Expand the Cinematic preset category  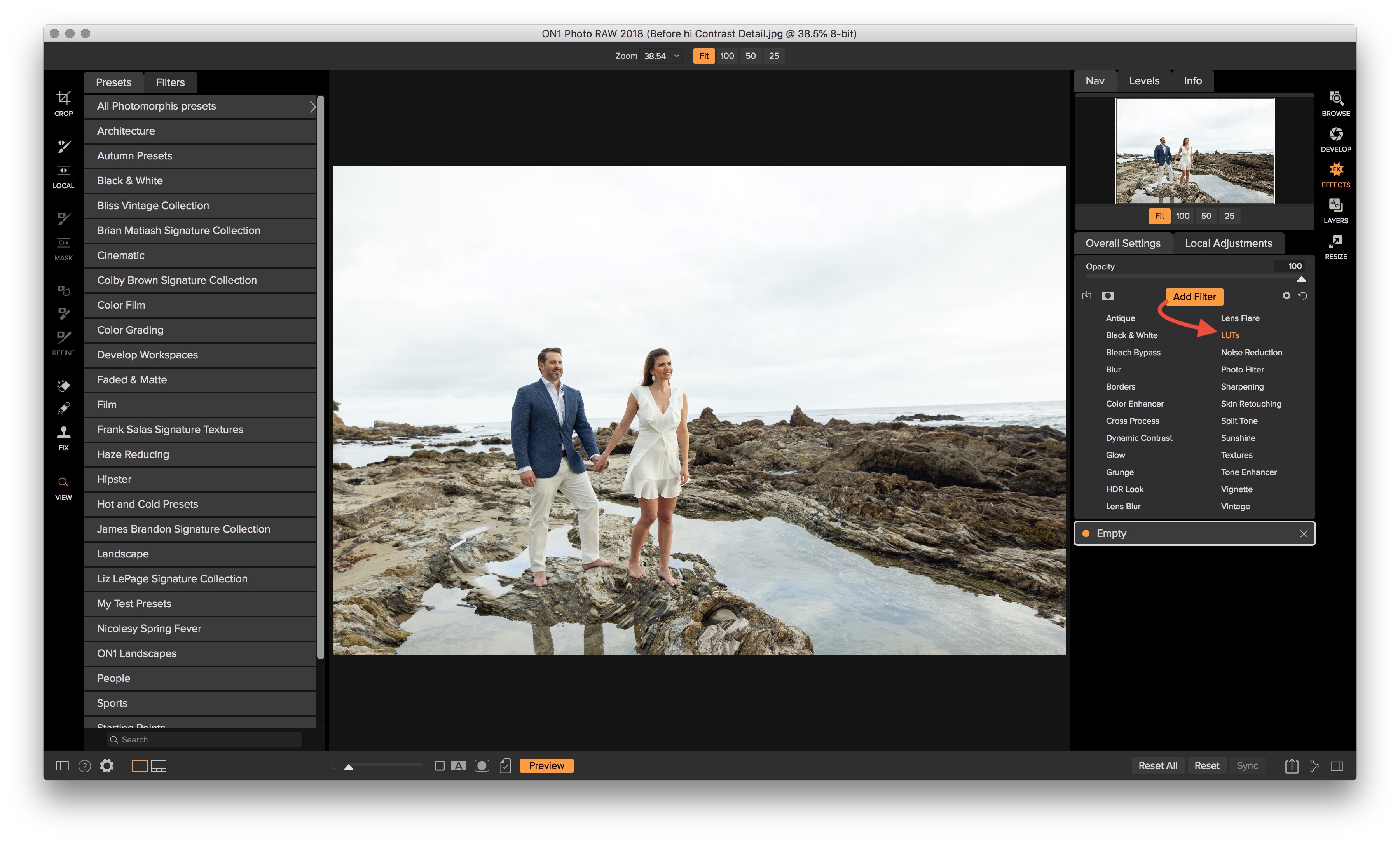click(x=200, y=255)
